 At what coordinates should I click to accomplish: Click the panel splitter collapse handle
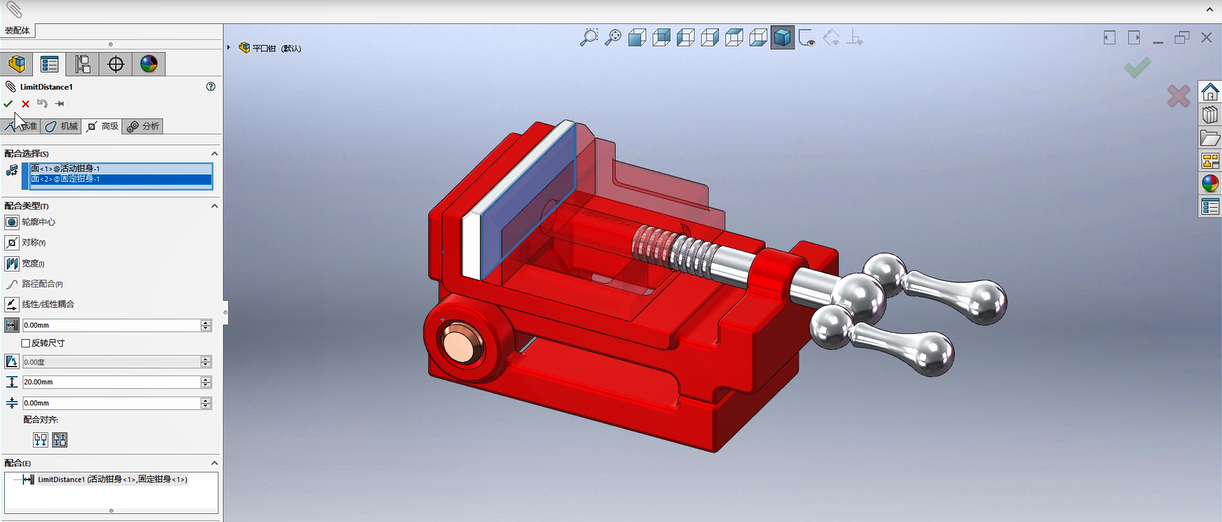[x=225, y=313]
